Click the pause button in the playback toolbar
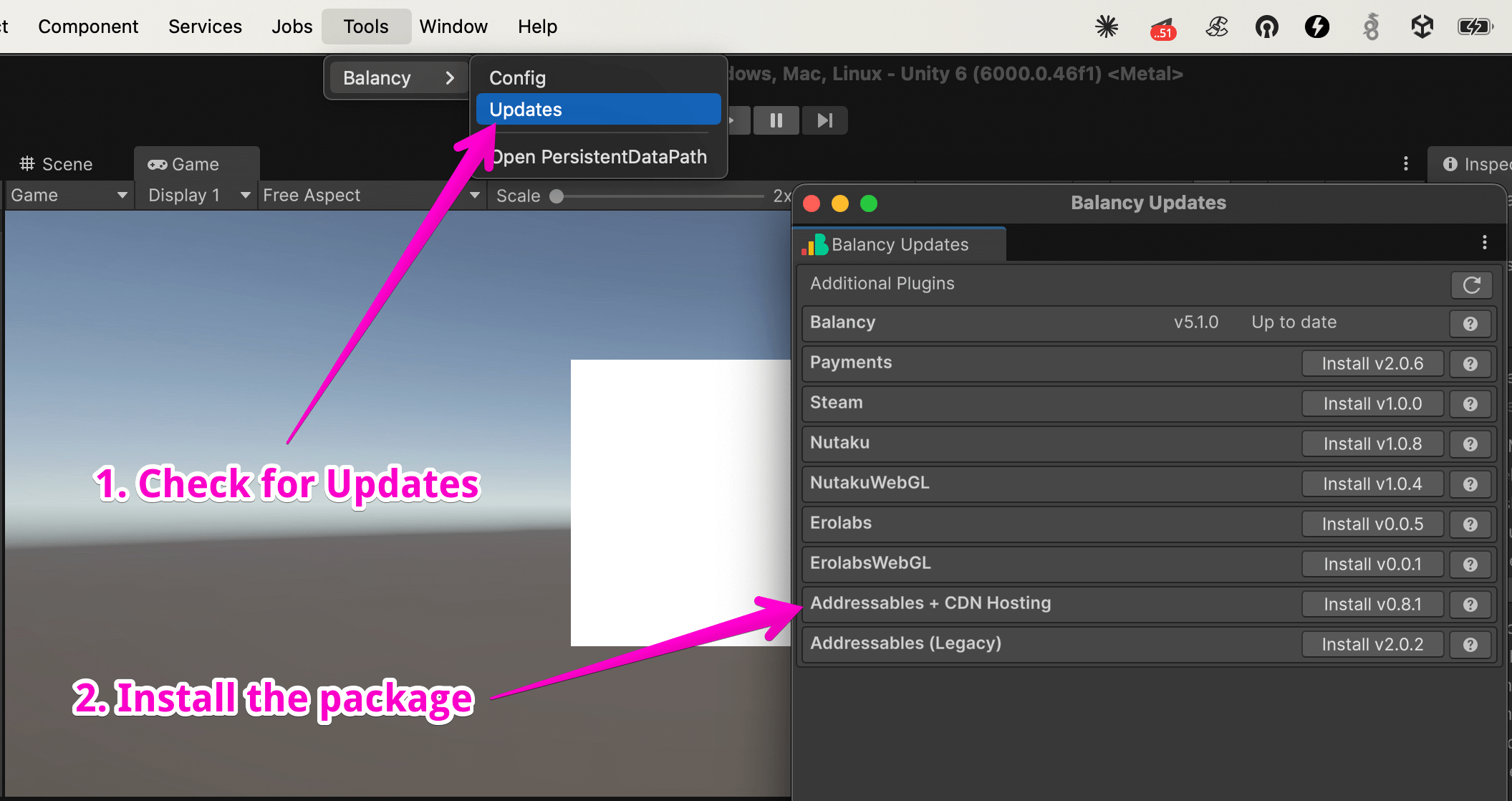The width and height of the screenshot is (1512, 801). 776,120
